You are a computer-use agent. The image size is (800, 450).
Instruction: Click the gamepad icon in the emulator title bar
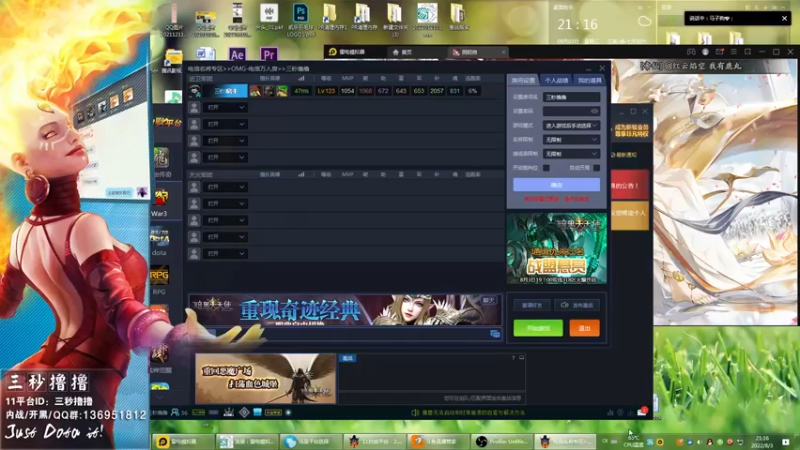691,52
